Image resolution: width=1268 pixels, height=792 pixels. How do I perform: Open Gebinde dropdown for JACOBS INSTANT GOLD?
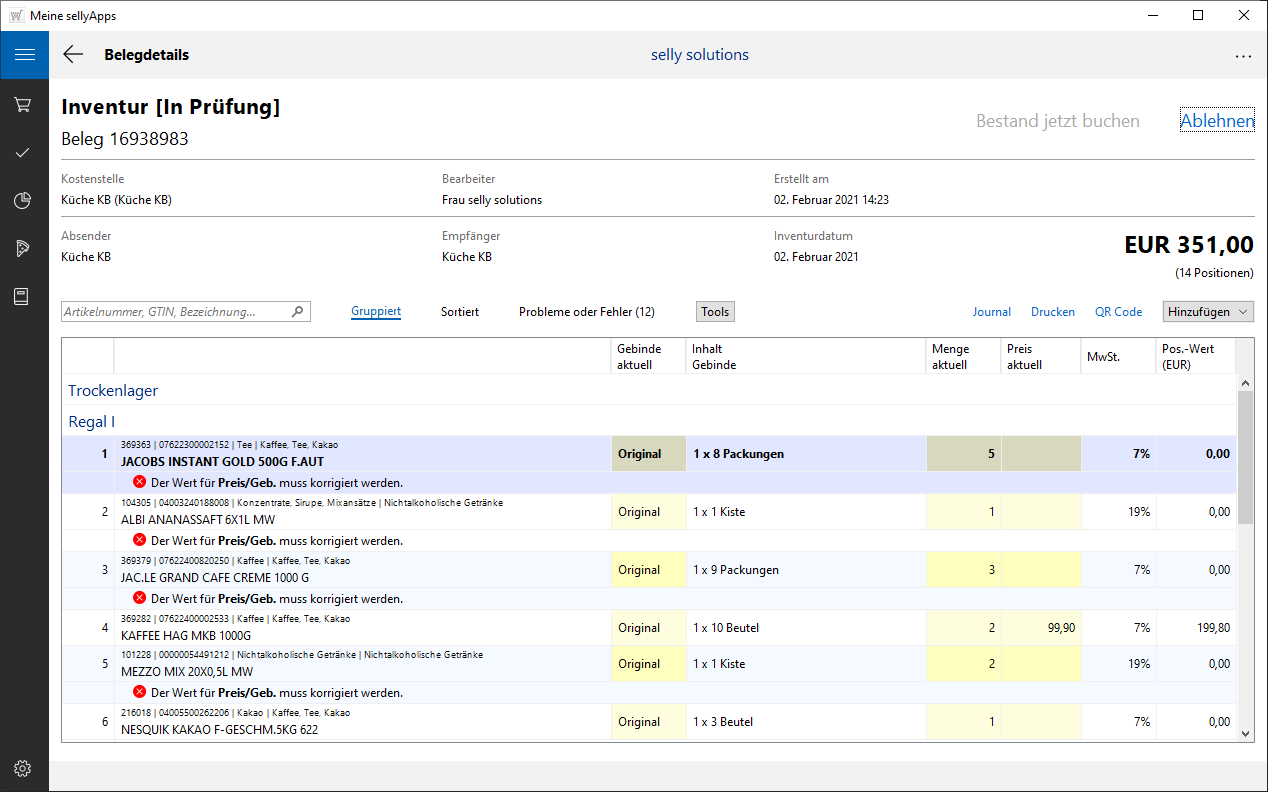coord(648,454)
